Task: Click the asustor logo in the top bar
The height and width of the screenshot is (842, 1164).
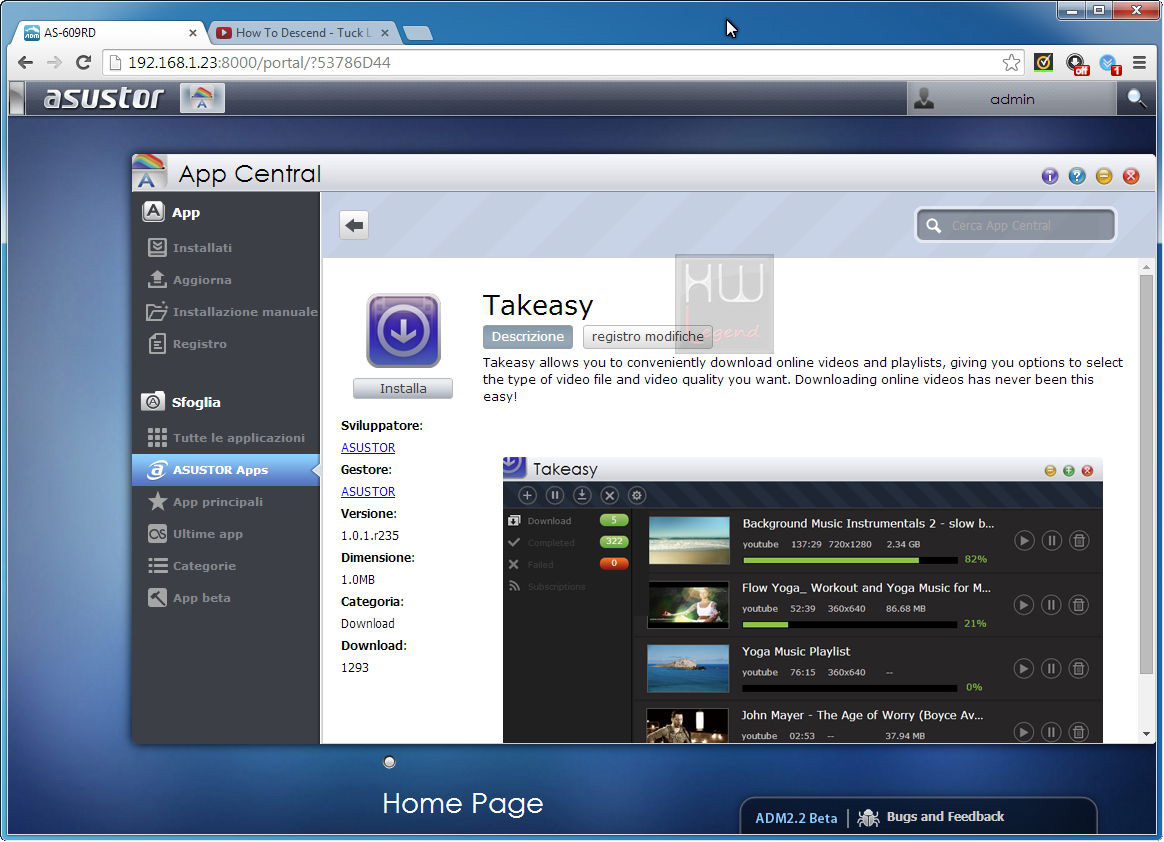Action: 103,98
